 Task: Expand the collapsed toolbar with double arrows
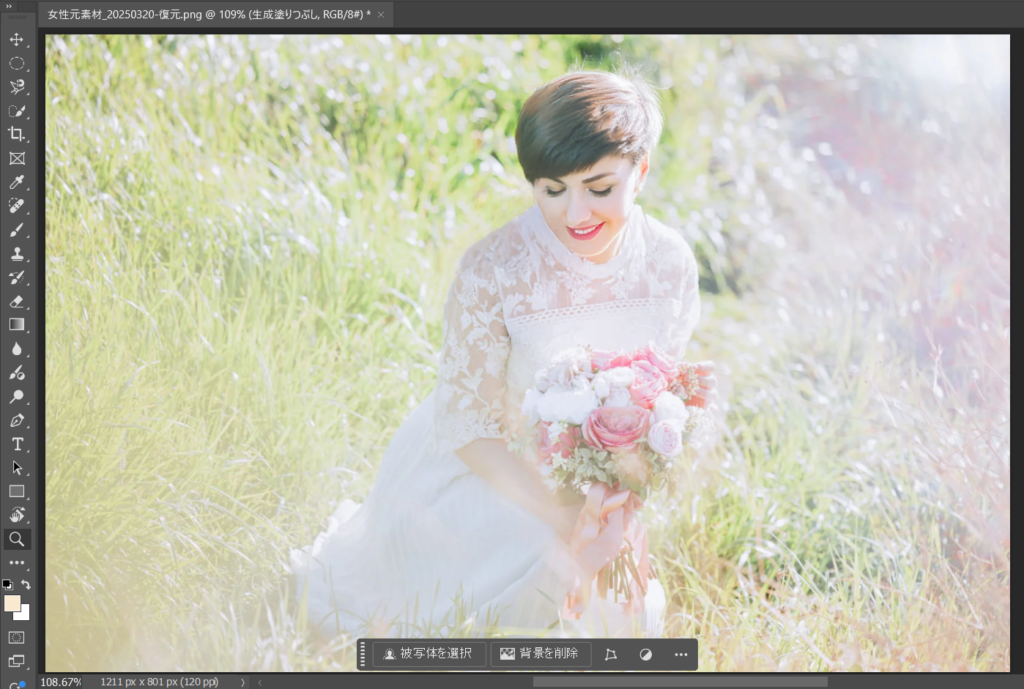(x=9, y=6)
